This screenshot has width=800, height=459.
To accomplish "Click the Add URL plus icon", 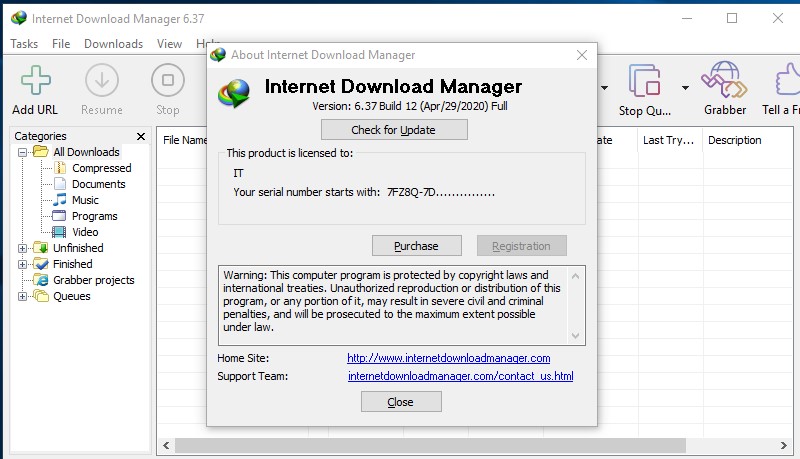I will 36,80.
